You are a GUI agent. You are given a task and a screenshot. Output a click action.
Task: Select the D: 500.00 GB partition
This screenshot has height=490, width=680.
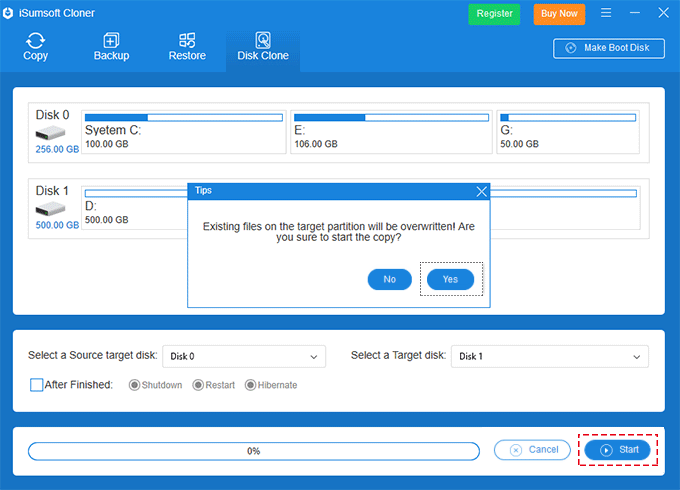[x=135, y=208]
